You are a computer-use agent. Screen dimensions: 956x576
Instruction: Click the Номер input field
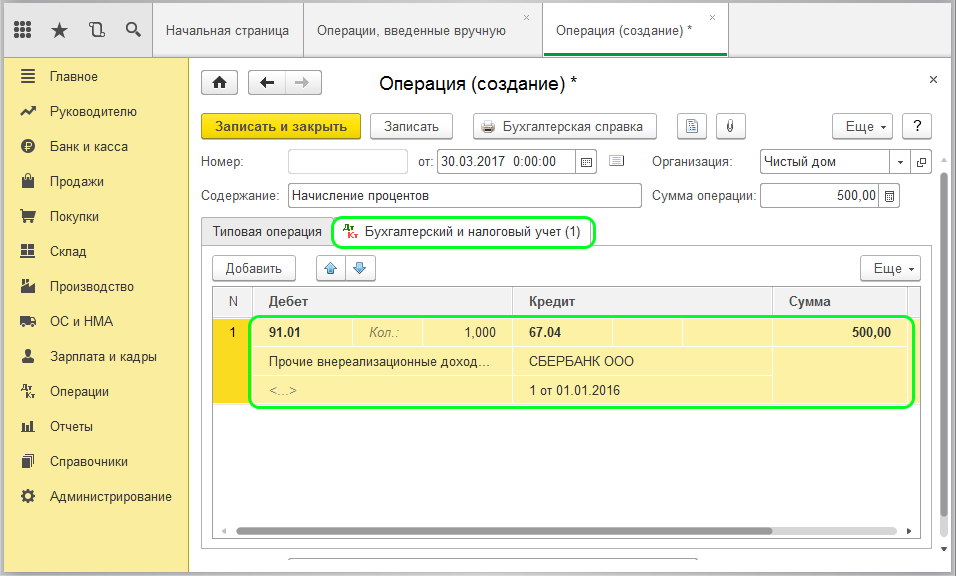click(348, 162)
